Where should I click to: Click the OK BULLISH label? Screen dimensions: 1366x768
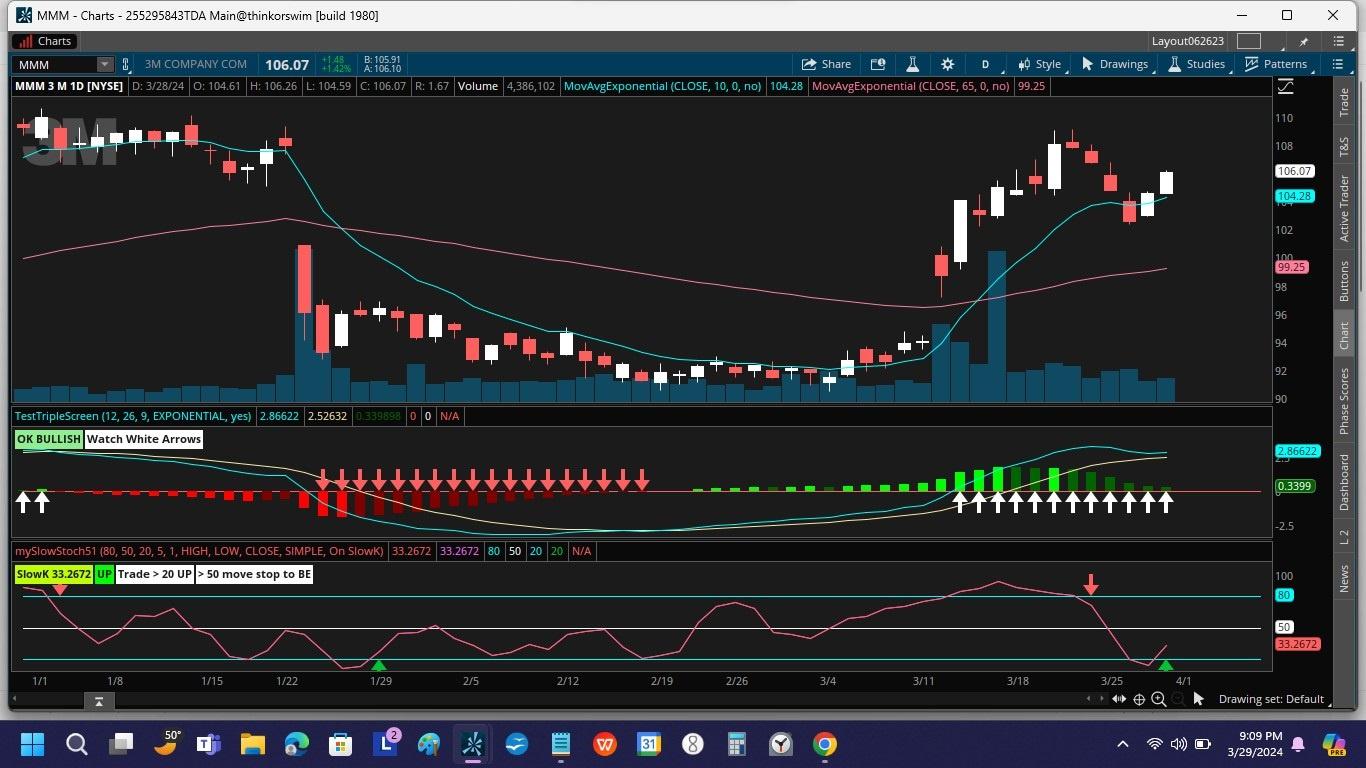(x=48, y=439)
